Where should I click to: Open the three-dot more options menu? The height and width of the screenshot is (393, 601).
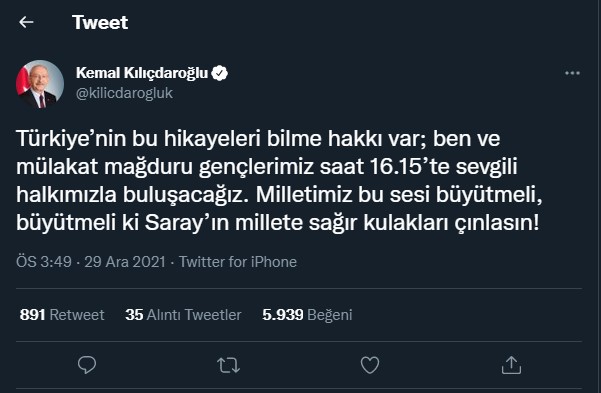pyautogui.click(x=572, y=73)
